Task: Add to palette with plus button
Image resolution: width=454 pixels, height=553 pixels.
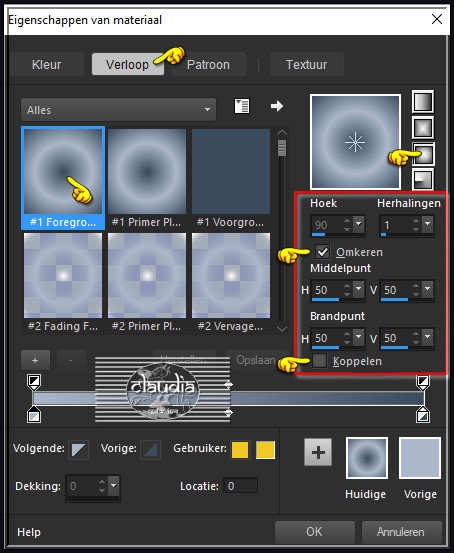Action: (318, 452)
